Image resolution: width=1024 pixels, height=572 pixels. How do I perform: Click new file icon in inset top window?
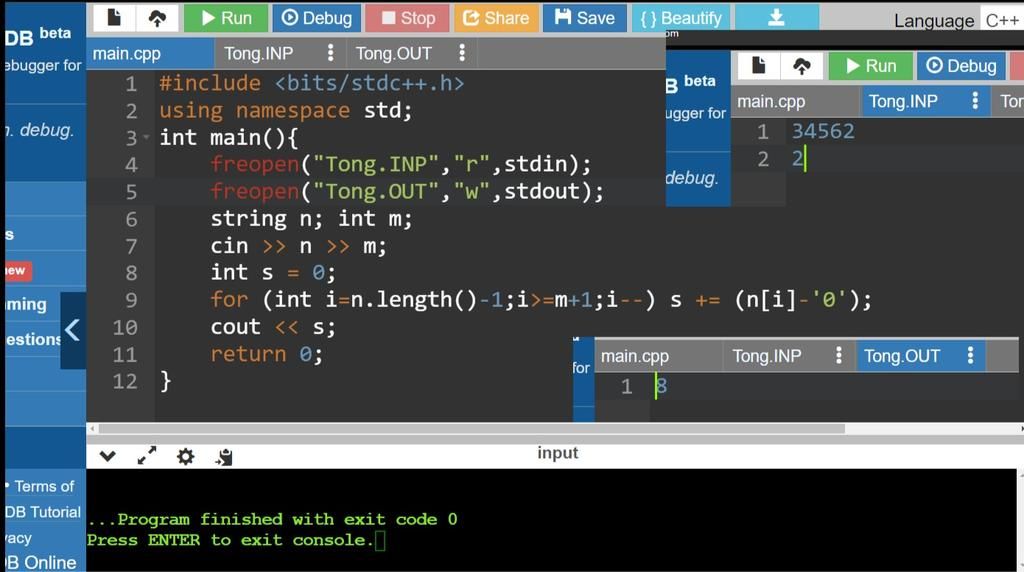pos(758,65)
